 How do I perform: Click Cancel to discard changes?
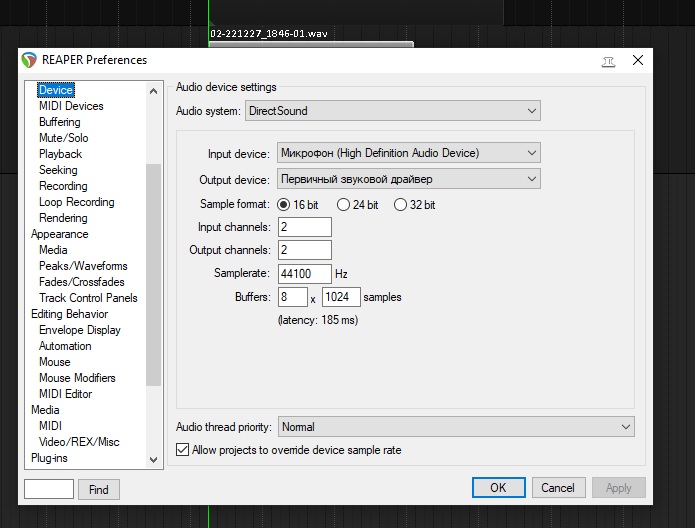pos(558,488)
